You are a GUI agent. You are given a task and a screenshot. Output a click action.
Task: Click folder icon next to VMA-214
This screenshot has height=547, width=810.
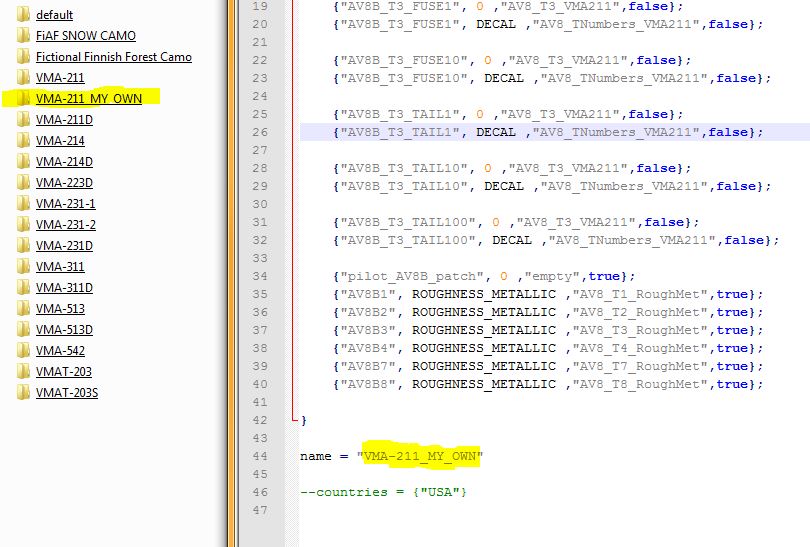(x=23, y=140)
